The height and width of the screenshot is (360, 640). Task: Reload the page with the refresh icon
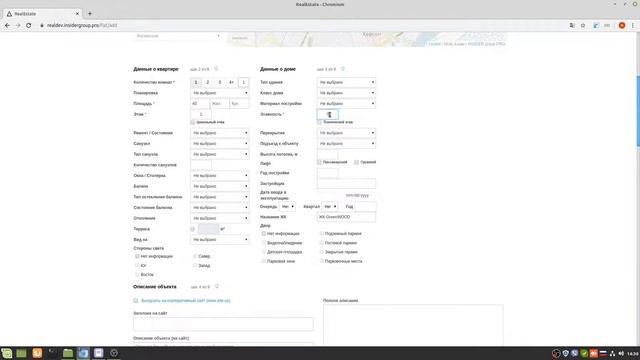(29, 25)
